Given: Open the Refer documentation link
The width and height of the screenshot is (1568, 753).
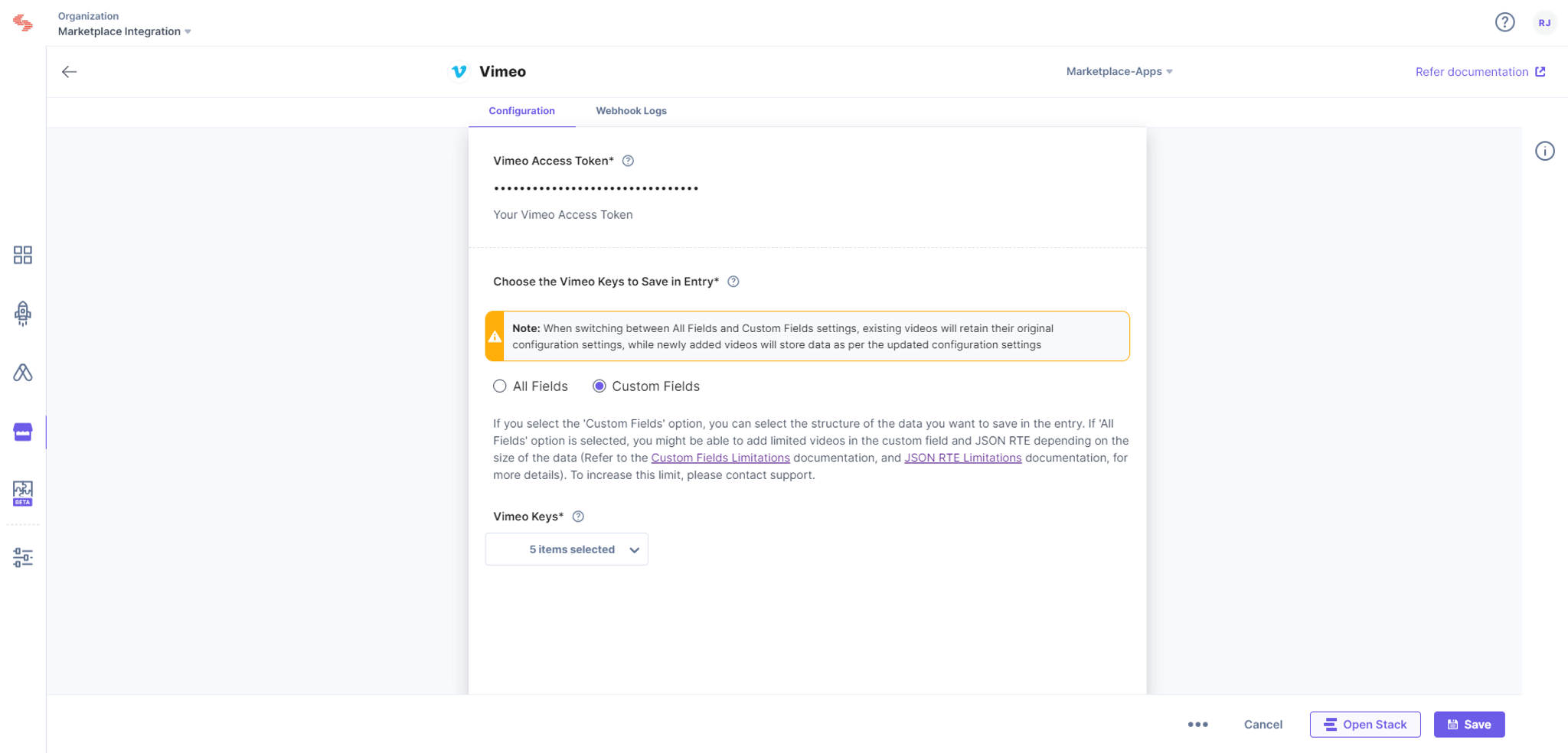Looking at the screenshot, I should 1480,72.
